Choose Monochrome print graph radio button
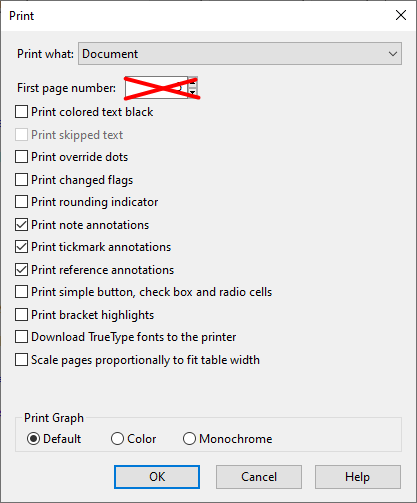This screenshot has width=417, height=503. (189, 439)
